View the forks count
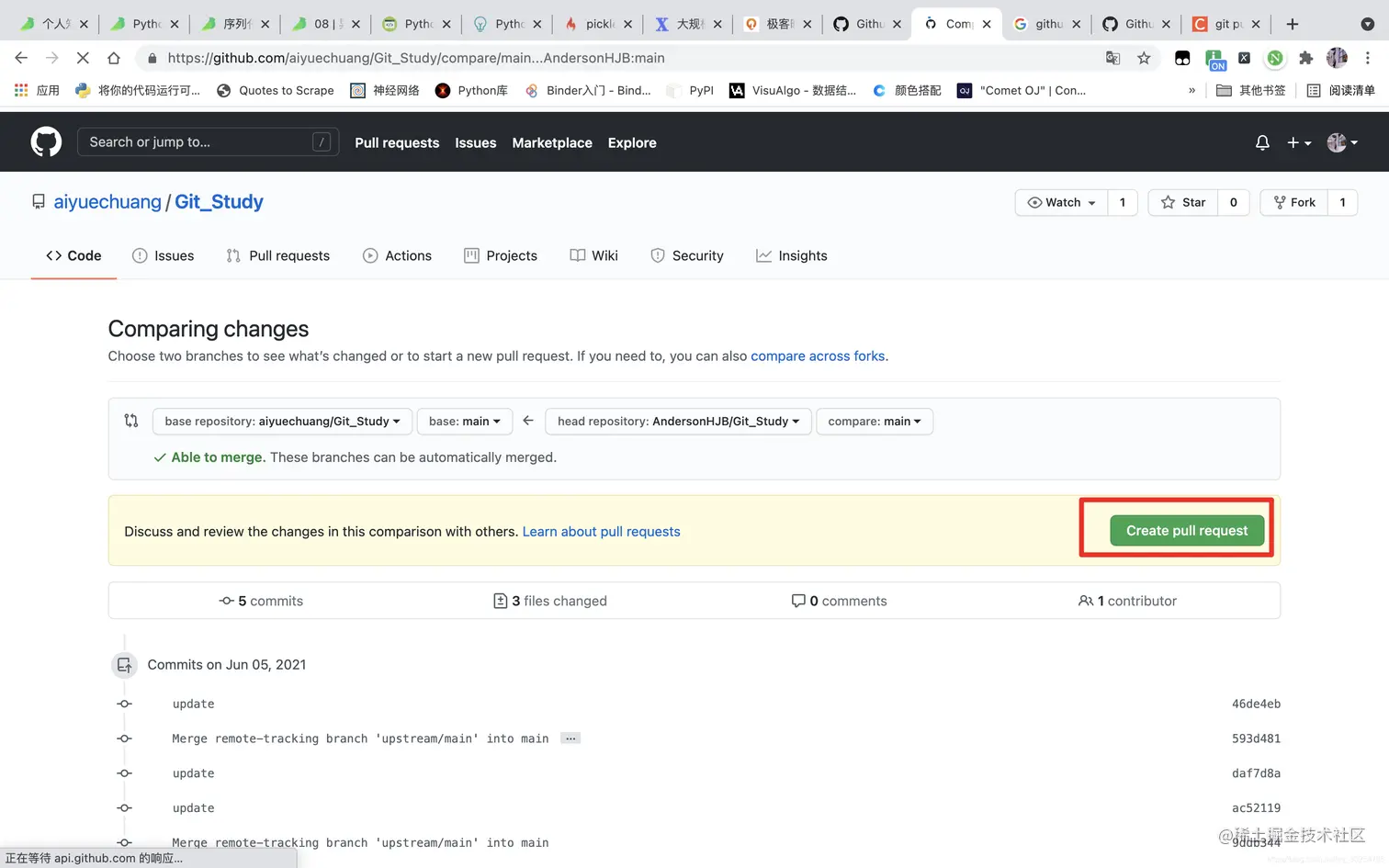The width and height of the screenshot is (1389, 868). pos(1342,202)
